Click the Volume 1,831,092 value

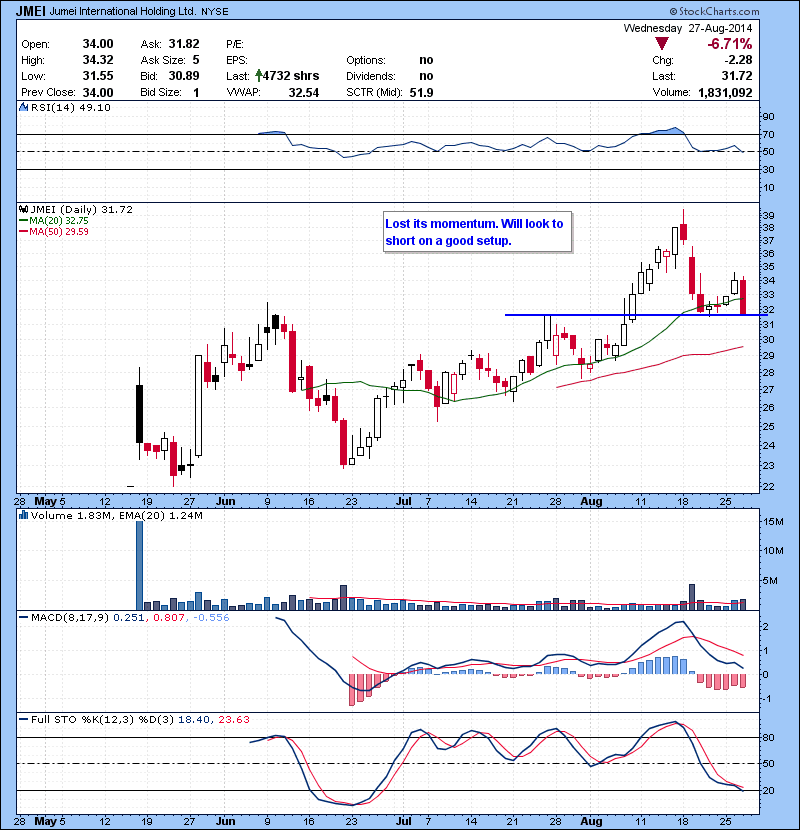point(725,93)
